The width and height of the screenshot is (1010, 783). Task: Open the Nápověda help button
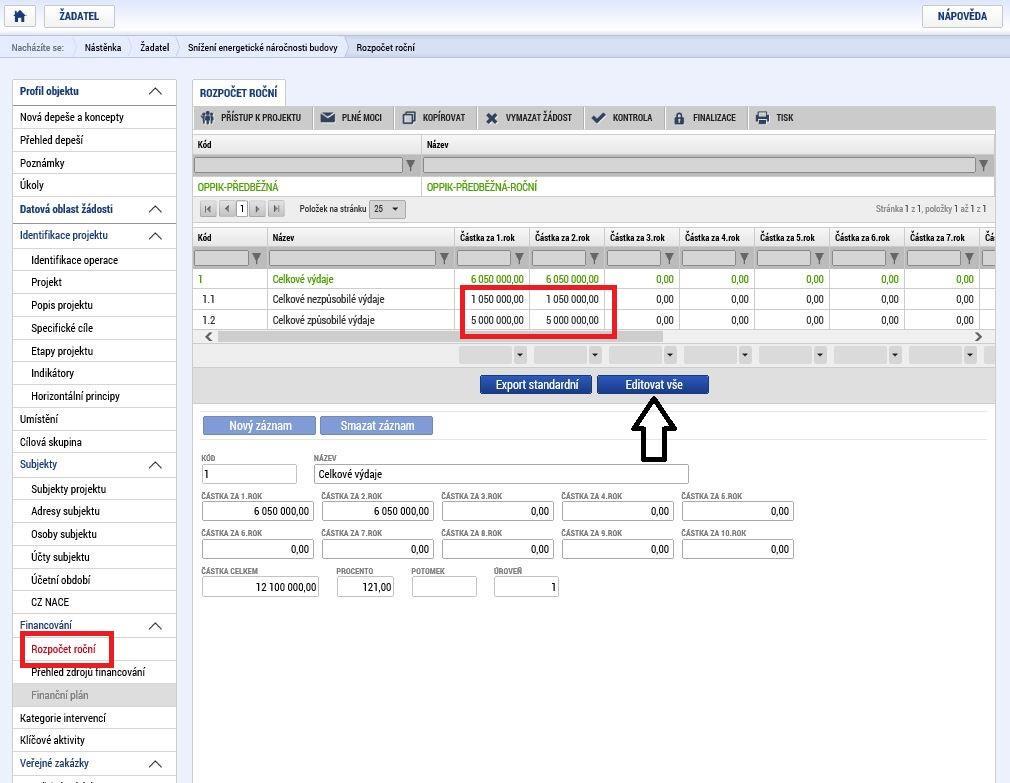[x=962, y=16]
